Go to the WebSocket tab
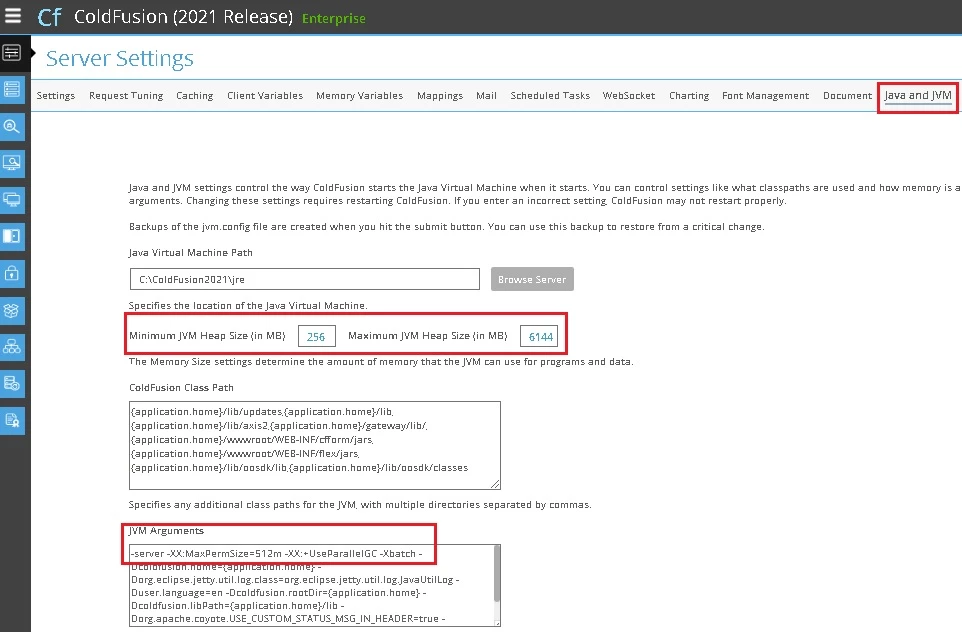 tap(629, 96)
